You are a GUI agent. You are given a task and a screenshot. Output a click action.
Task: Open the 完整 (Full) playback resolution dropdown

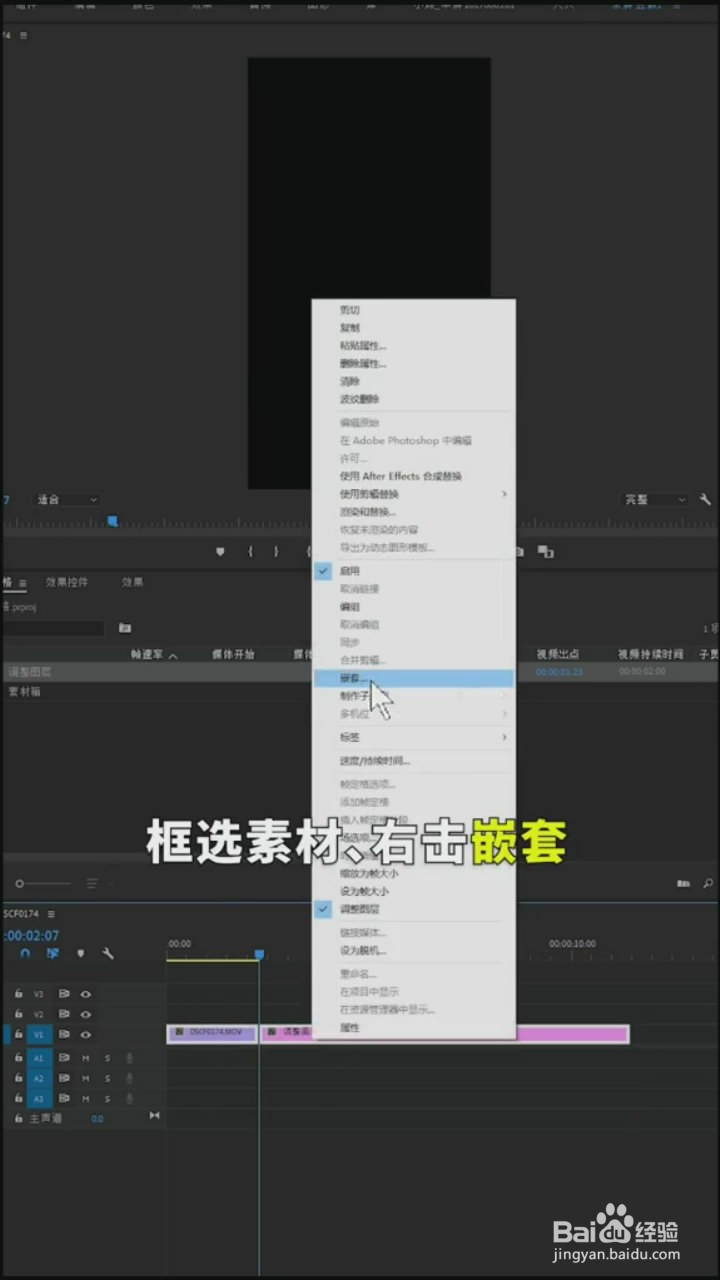click(x=656, y=499)
